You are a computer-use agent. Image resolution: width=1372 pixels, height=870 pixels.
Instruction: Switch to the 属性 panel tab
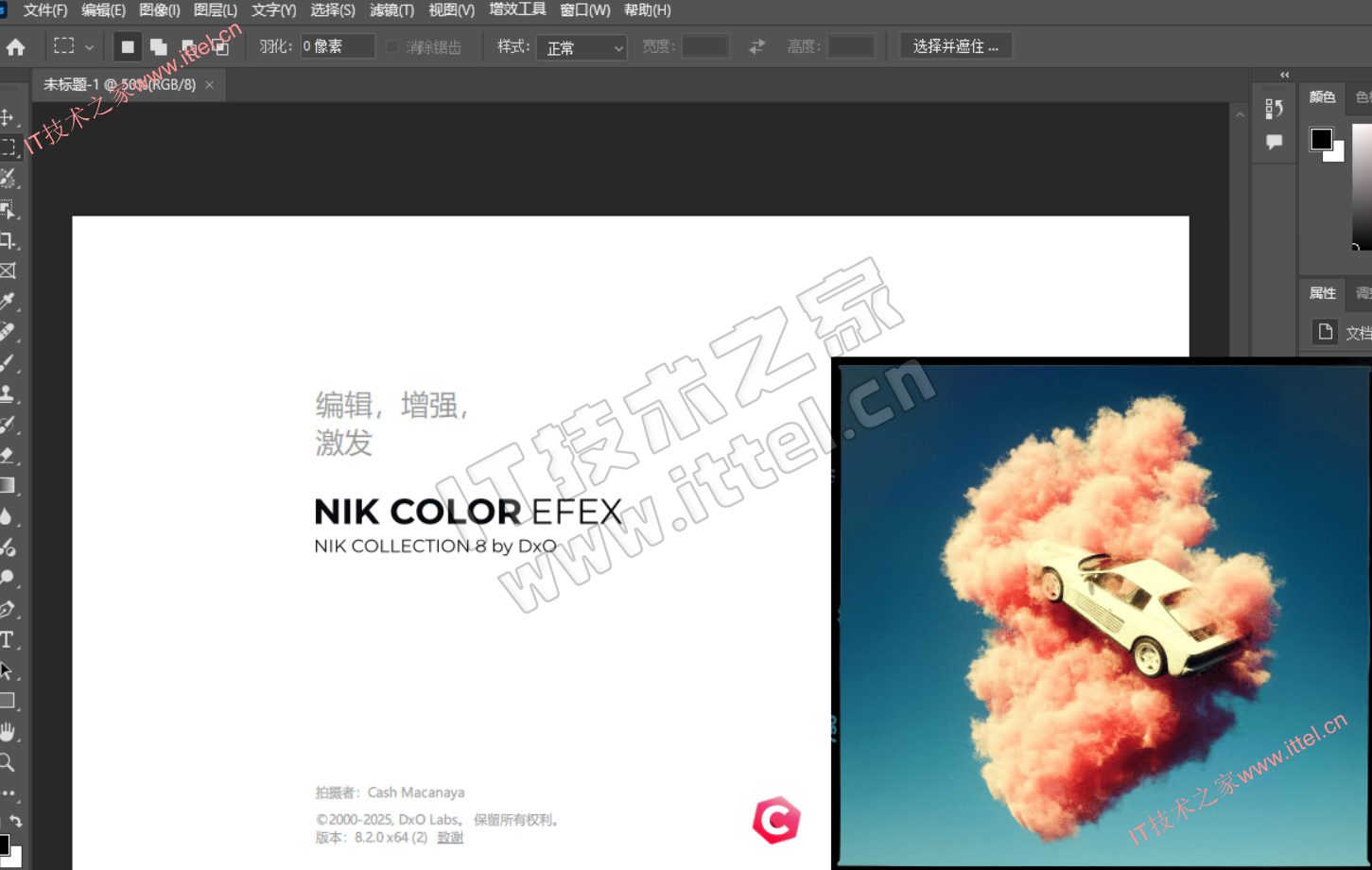(1322, 293)
